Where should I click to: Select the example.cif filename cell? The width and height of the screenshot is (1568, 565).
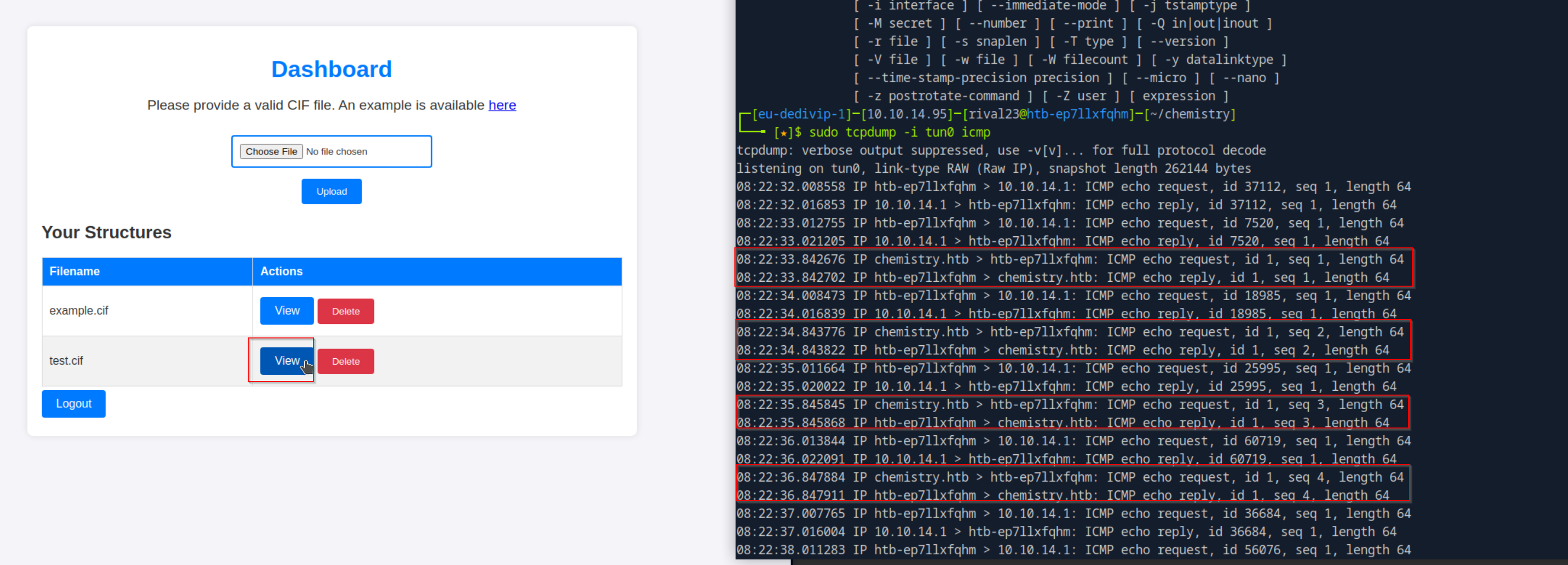(78, 311)
